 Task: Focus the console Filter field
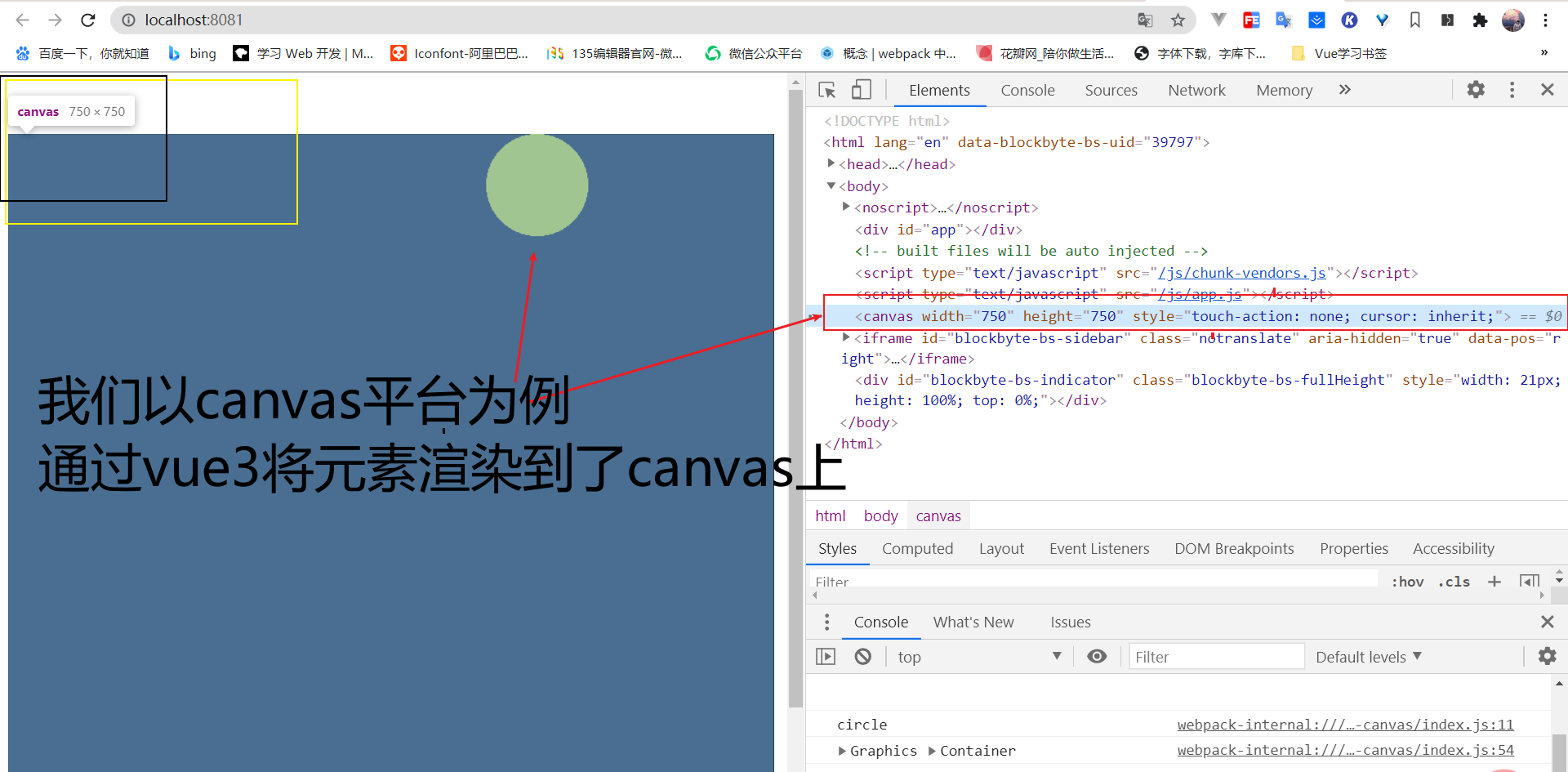pyautogui.click(x=1217, y=656)
